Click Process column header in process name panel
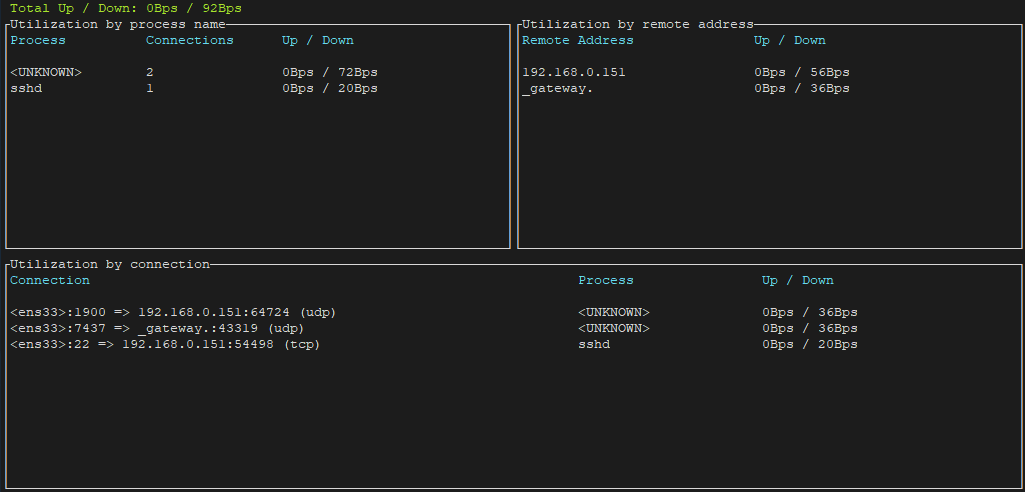Viewport: 1025px width, 492px height. click(38, 40)
